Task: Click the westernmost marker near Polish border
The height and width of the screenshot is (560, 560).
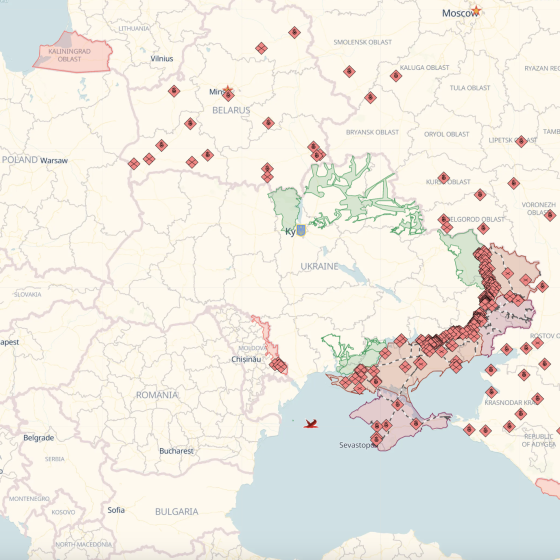Action: [x=134, y=164]
